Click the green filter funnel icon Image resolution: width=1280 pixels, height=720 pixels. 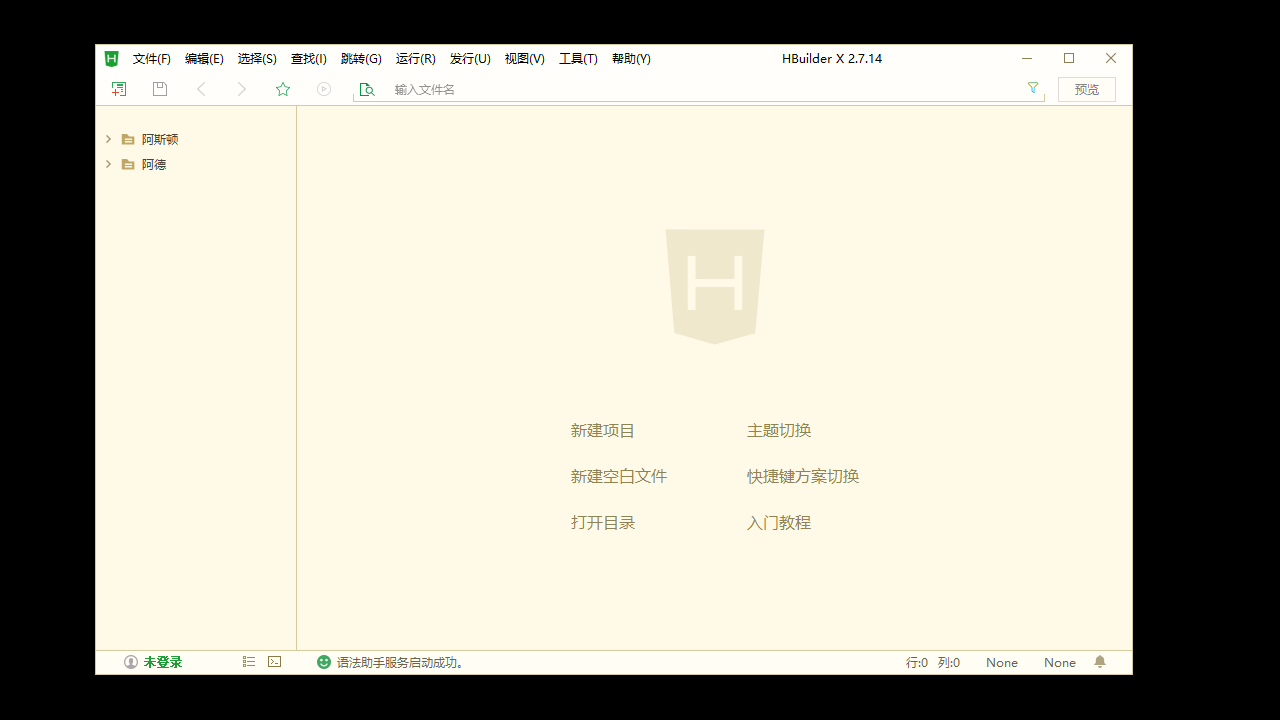pos(1033,88)
